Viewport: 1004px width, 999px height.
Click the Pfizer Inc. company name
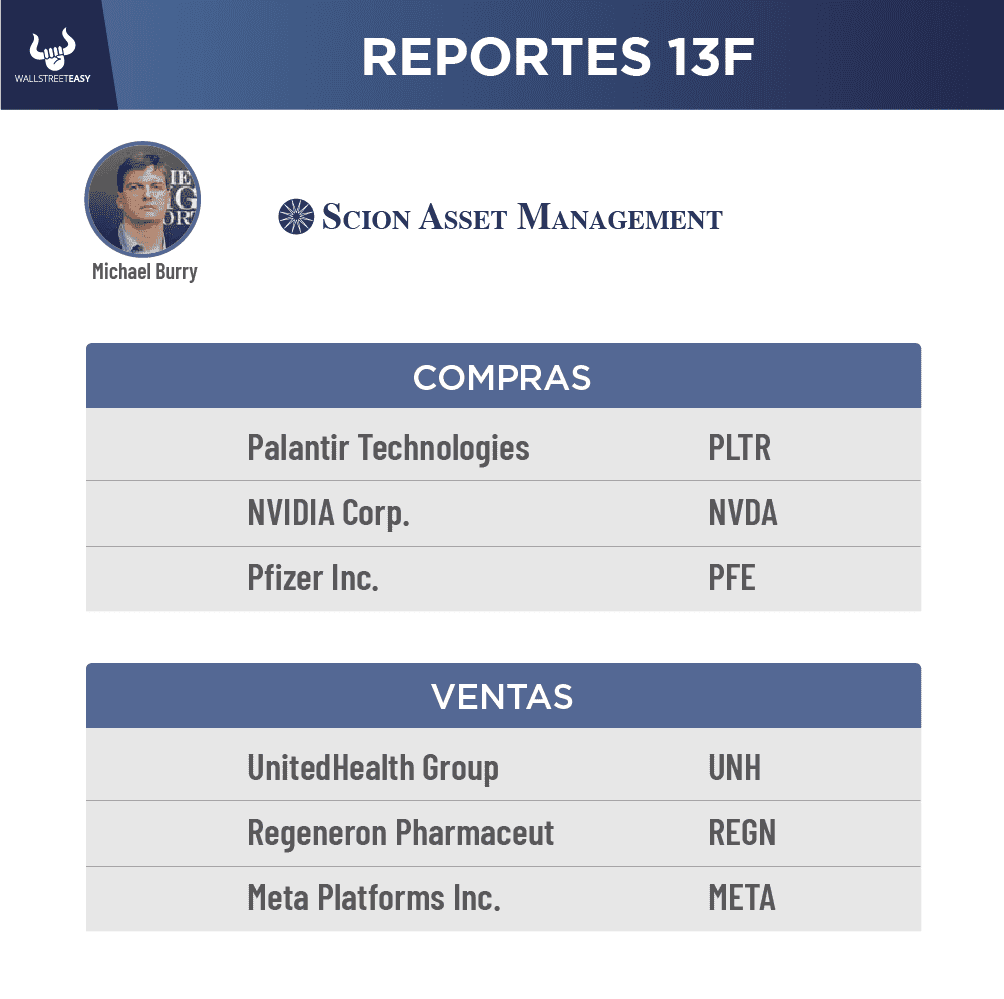click(x=313, y=578)
